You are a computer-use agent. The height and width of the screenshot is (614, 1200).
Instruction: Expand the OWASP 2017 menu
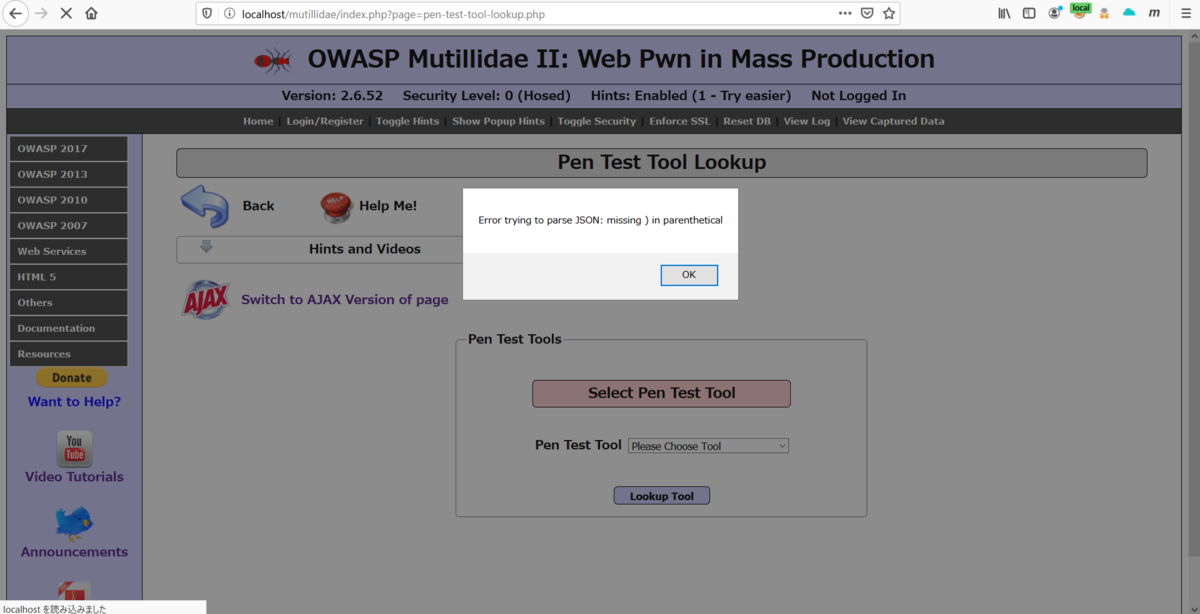pos(68,149)
